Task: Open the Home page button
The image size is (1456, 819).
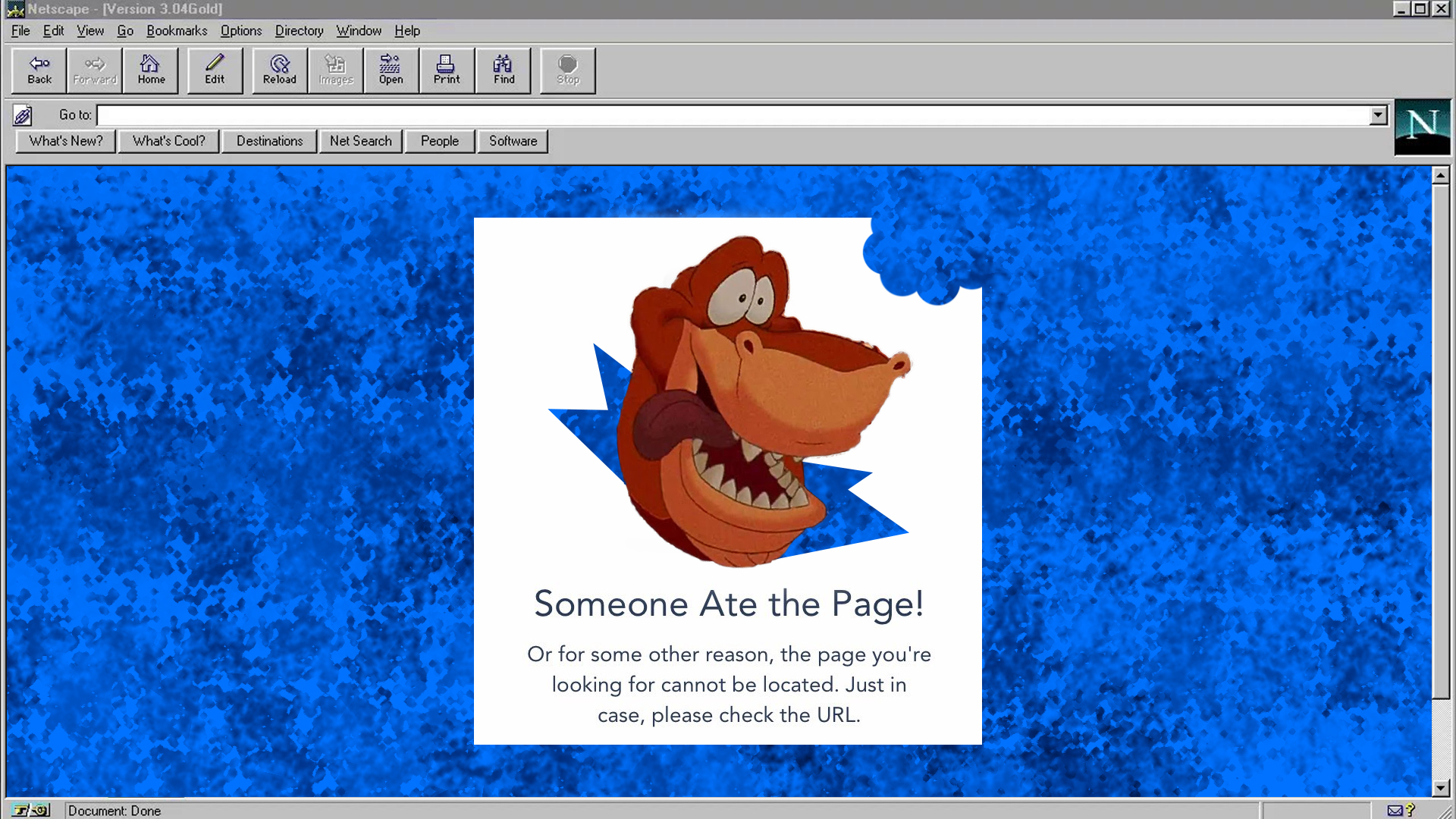Action: (x=151, y=71)
